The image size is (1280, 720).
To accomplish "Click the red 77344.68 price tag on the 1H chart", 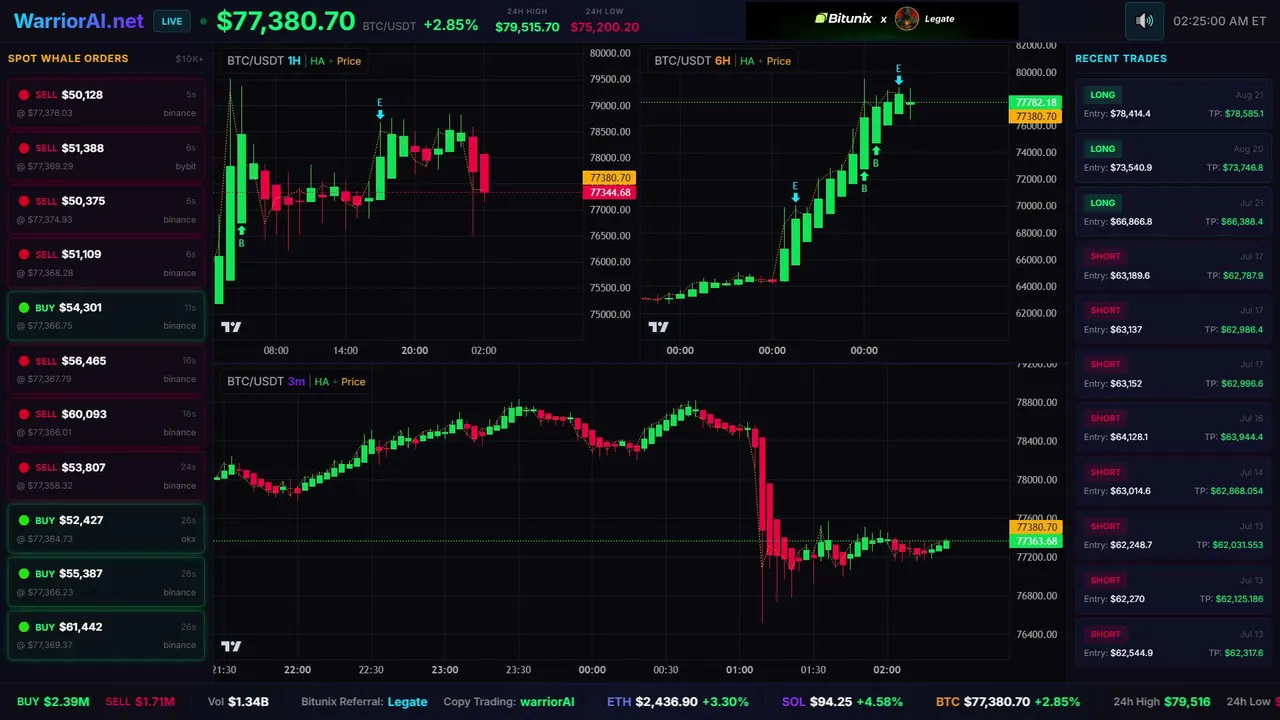I will (608, 193).
